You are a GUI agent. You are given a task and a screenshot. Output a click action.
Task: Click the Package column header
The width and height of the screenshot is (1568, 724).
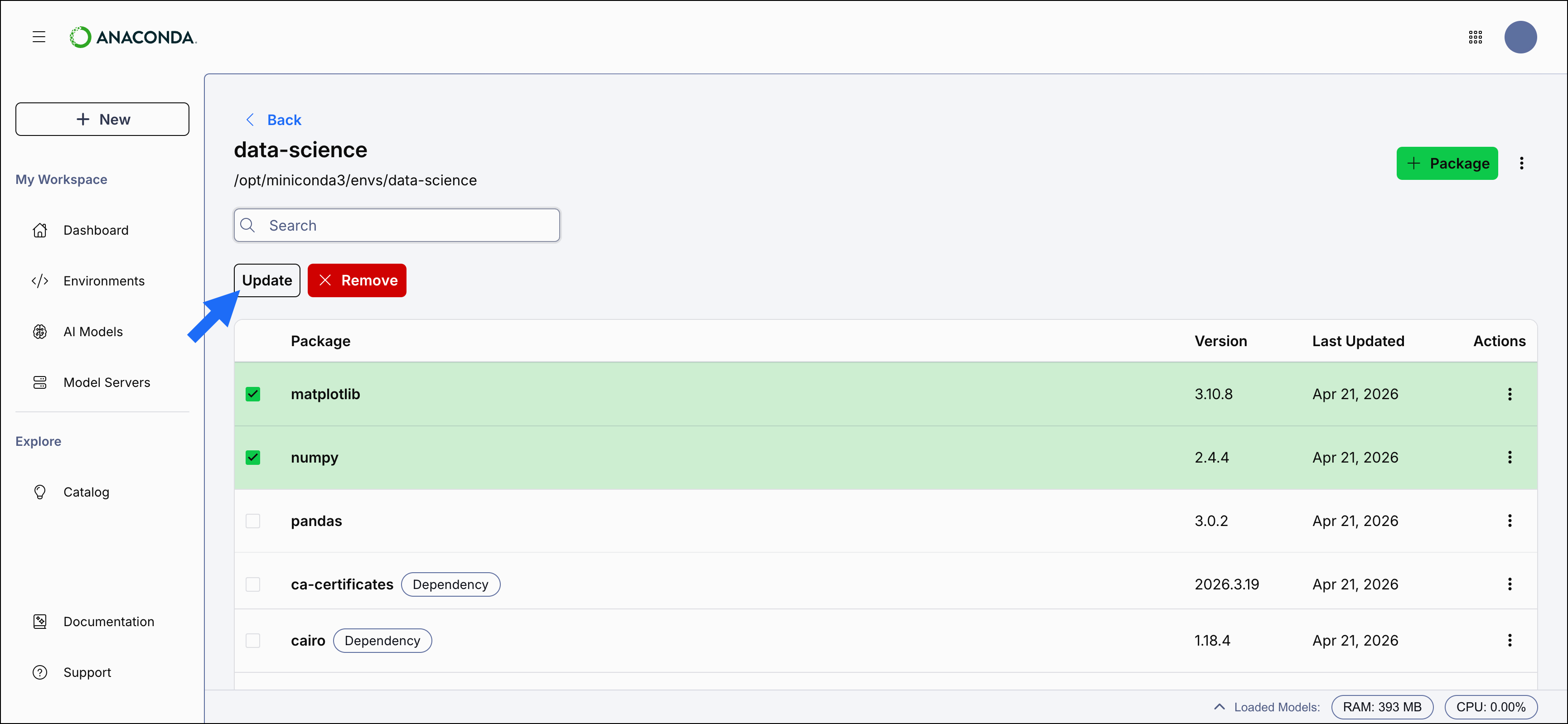pyautogui.click(x=320, y=341)
